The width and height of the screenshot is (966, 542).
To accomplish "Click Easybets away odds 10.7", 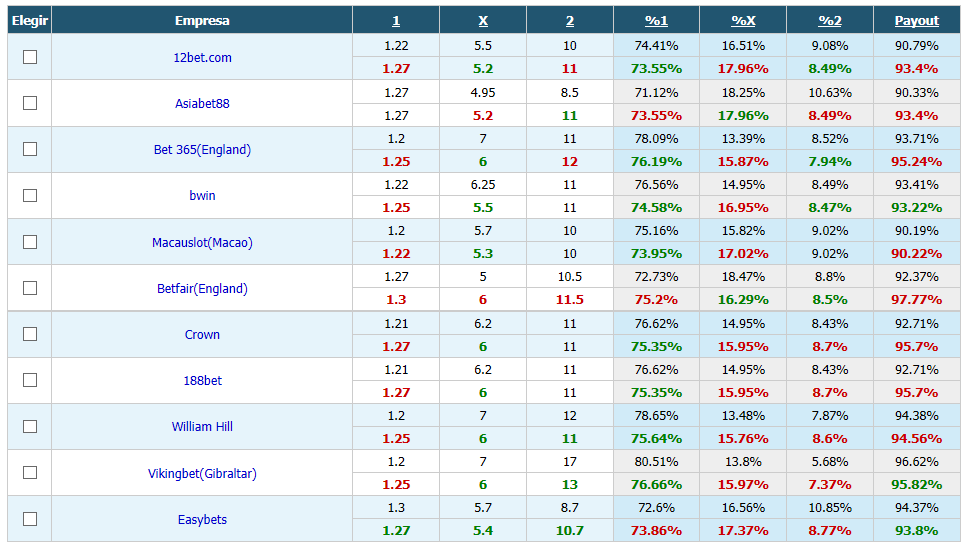I will [570, 530].
